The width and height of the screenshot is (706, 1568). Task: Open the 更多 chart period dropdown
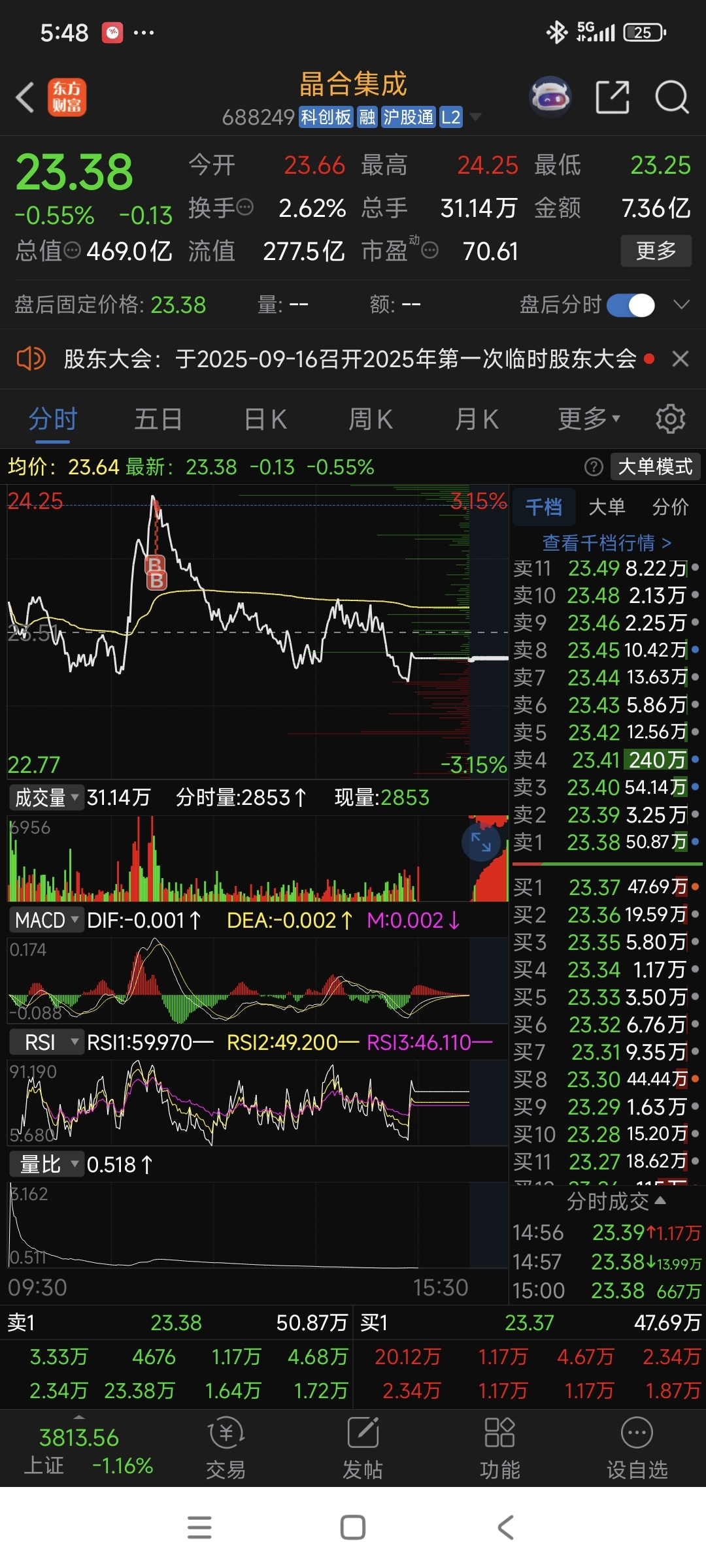pos(589,419)
